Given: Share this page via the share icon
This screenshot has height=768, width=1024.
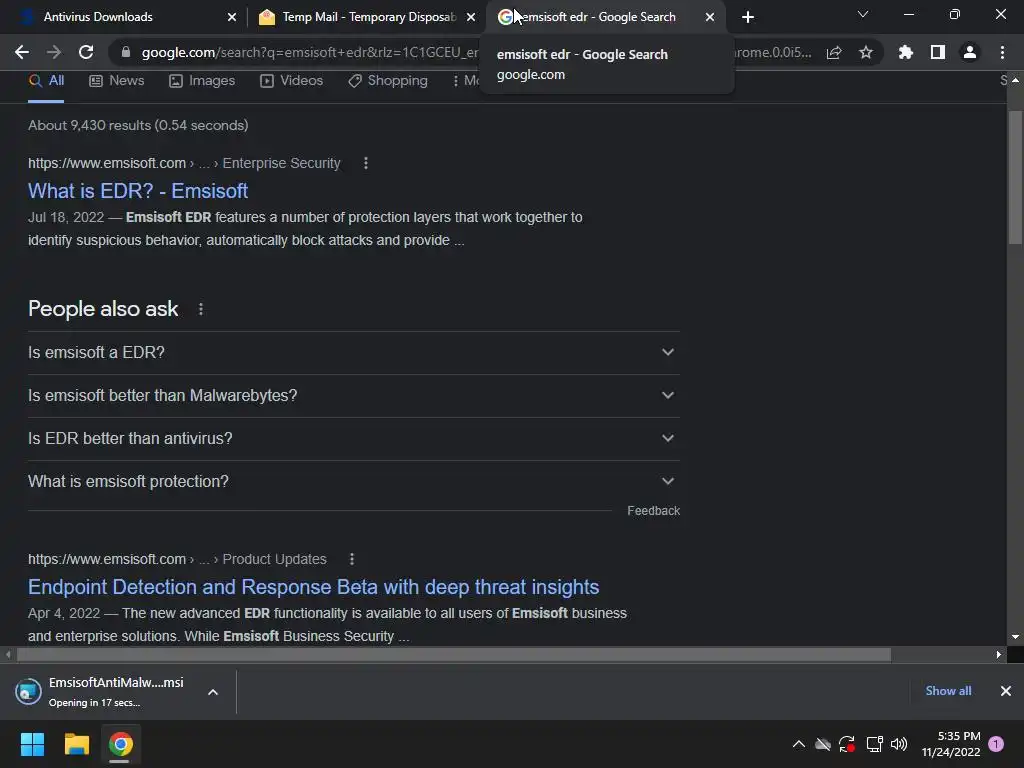Looking at the screenshot, I should 834,52.
